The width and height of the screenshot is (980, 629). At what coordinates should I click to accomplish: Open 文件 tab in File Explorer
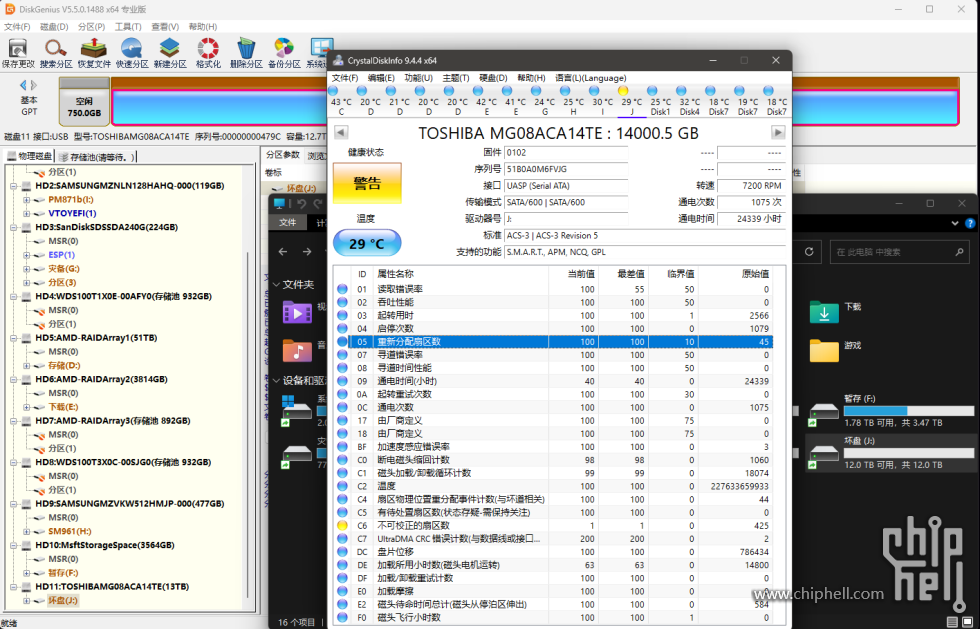[x=288, y=223]
